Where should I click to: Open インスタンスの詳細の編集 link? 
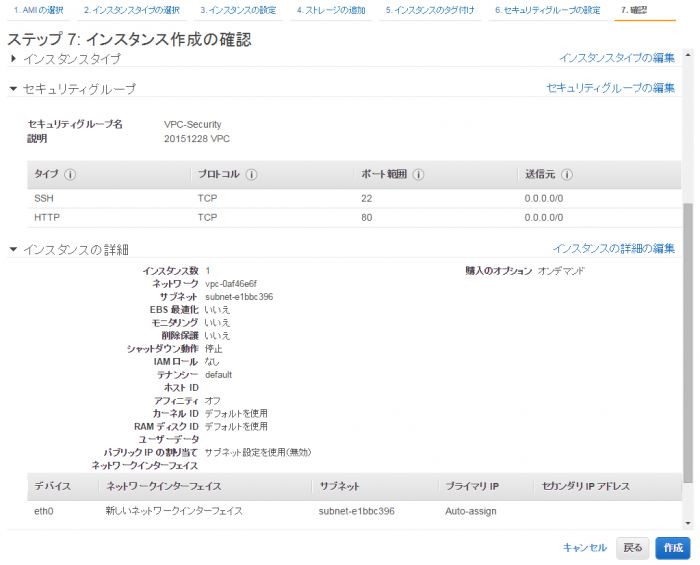pos(614,249)
